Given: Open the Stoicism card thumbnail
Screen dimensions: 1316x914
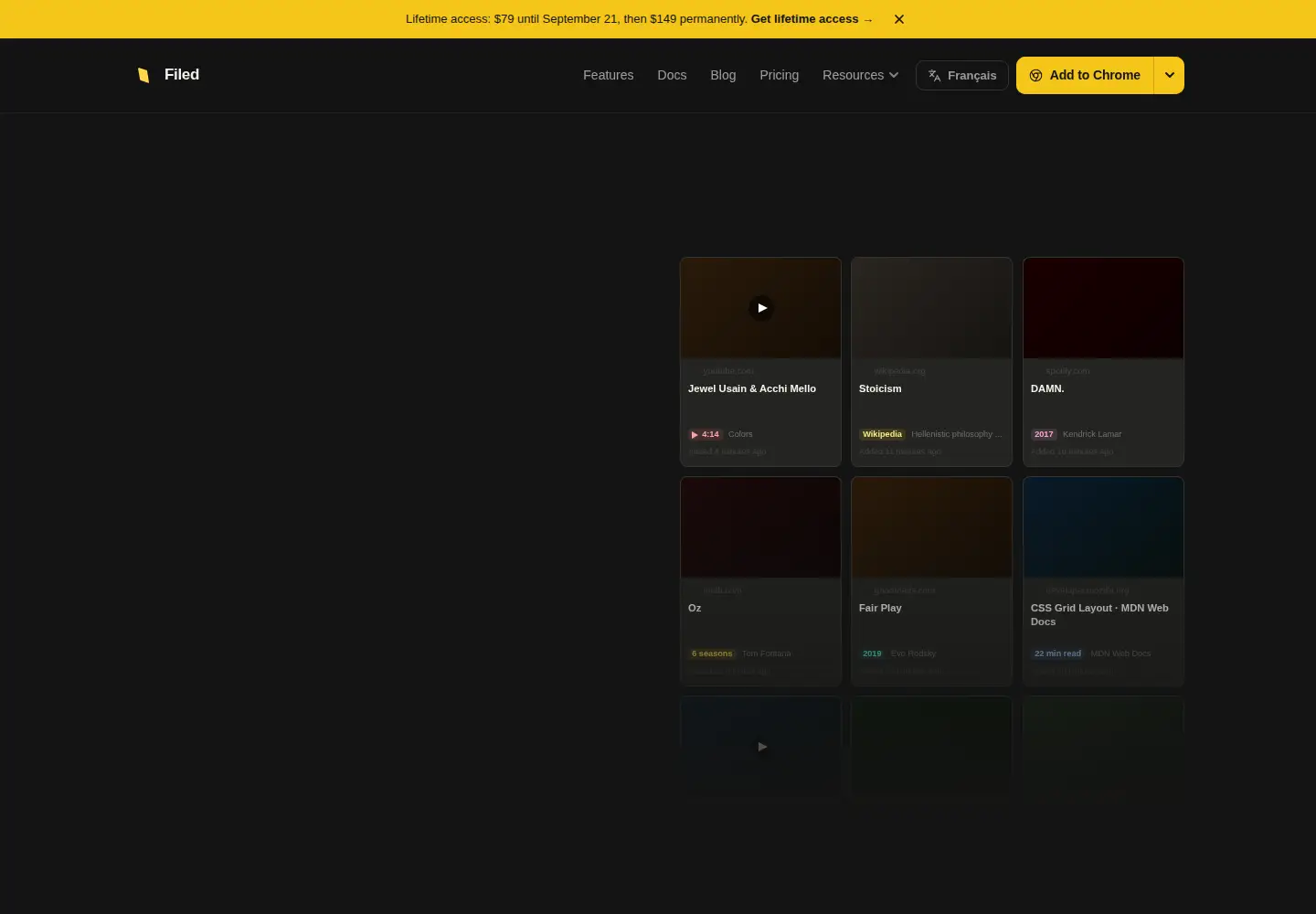Looking at the screenshot, I should coord(931,308).
